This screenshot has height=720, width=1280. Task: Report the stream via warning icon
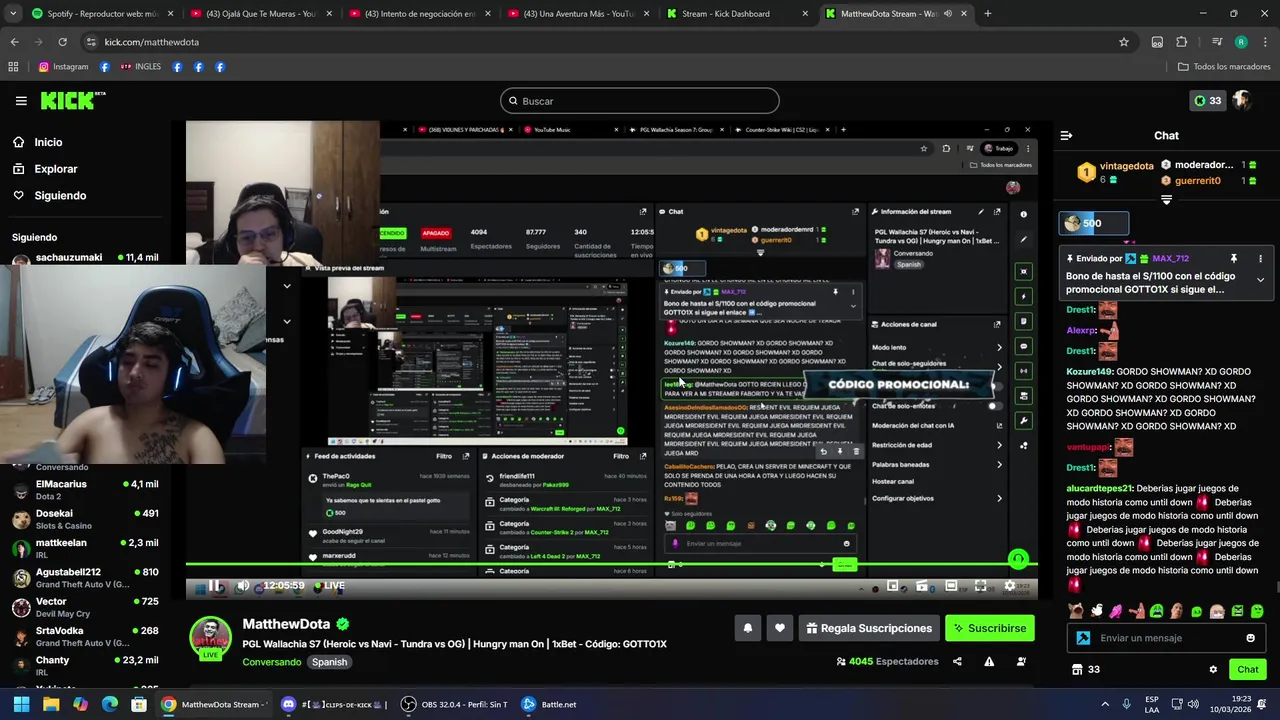[x=989, y=661]
